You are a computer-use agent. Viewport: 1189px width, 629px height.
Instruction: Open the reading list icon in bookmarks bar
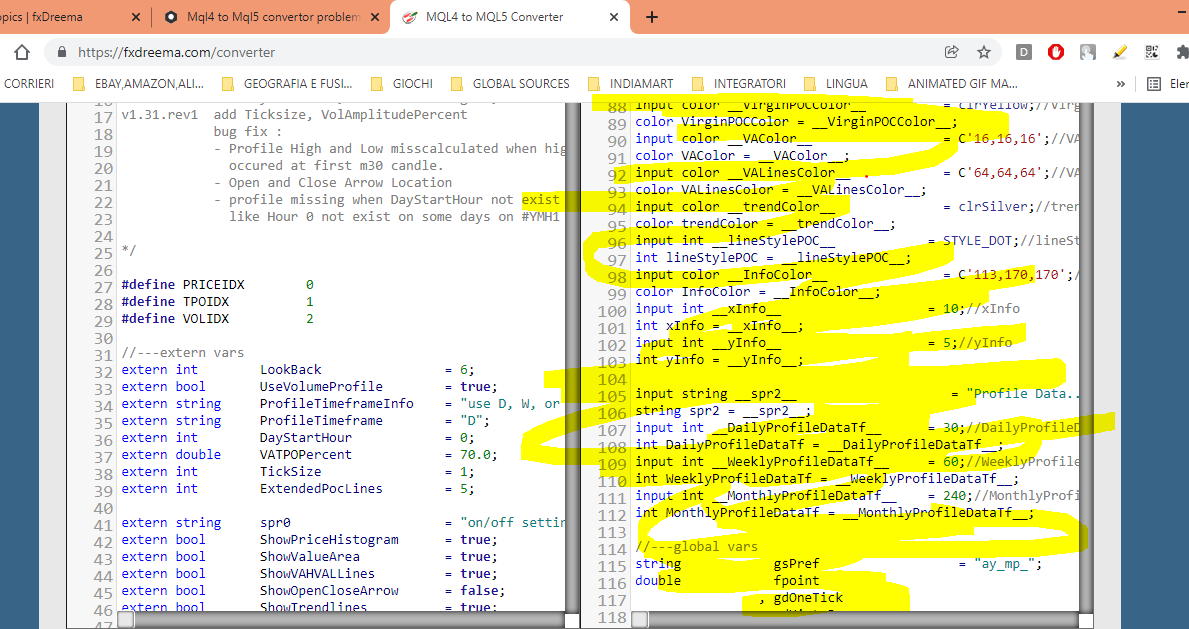[x=1154, y=84]
